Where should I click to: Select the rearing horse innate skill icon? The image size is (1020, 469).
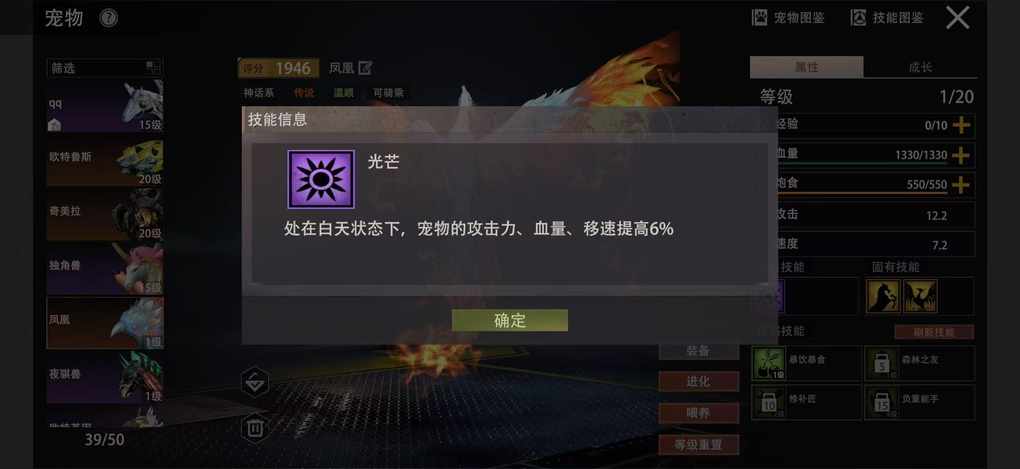pyautogui.click(x=883, y=296)
